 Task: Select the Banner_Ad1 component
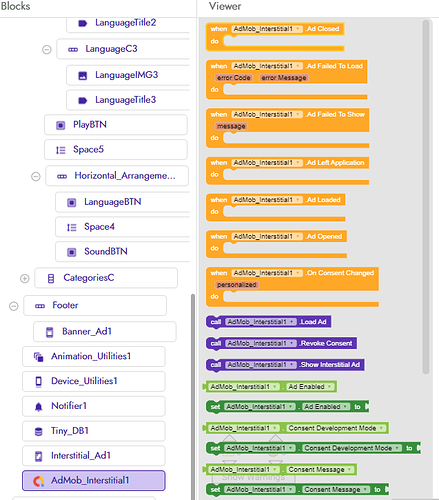coord(105,332)
